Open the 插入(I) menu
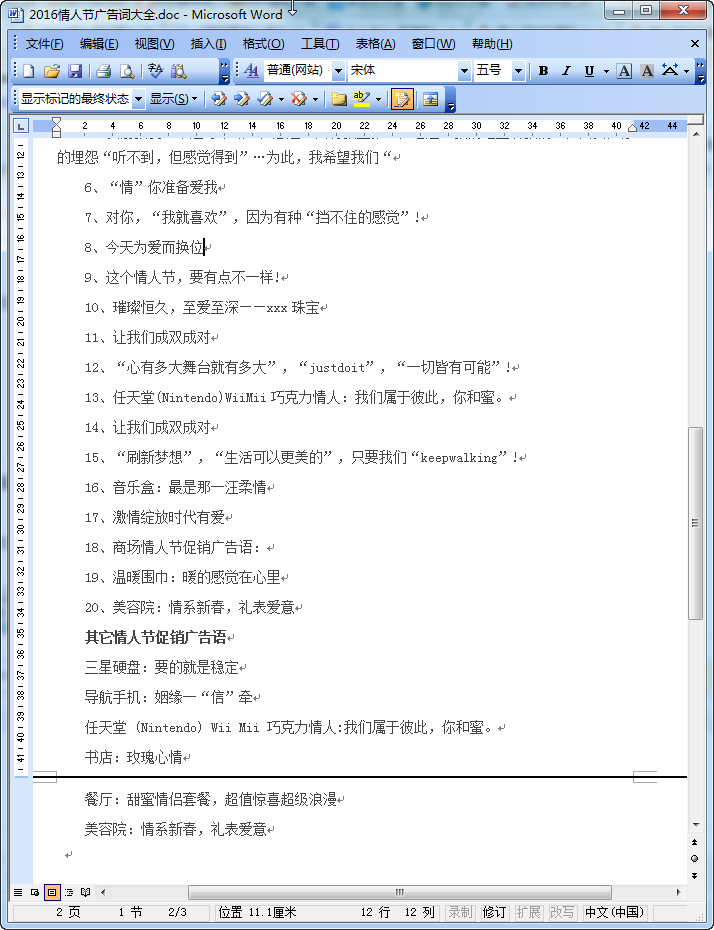Viewport: 714px width, 930px height. [x=208, y=44]
